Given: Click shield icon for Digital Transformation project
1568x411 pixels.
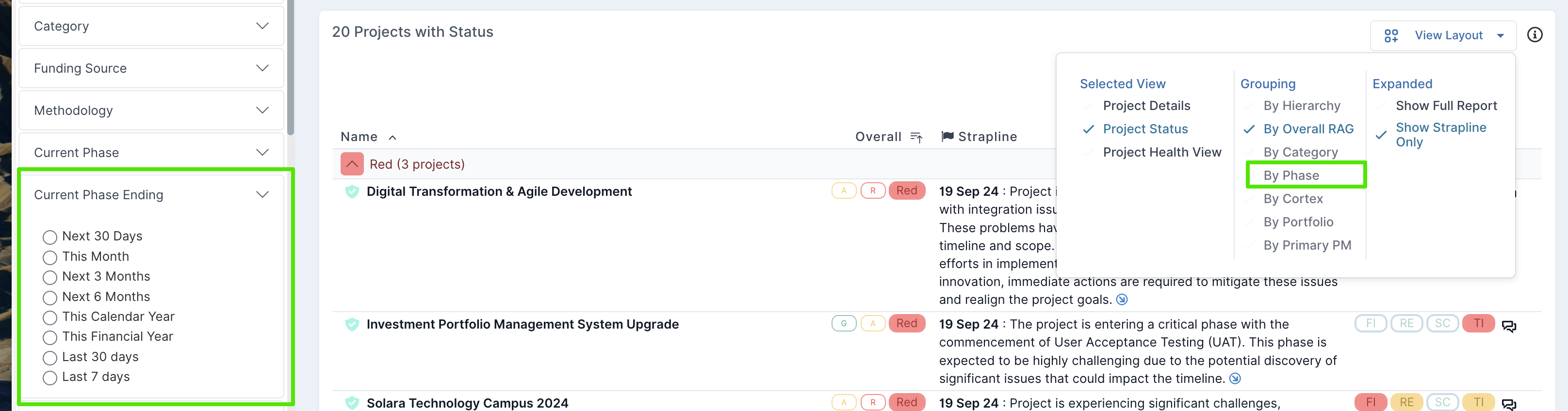Looking at the screenshot, I should pyautogui.click(x=352, y=191).
